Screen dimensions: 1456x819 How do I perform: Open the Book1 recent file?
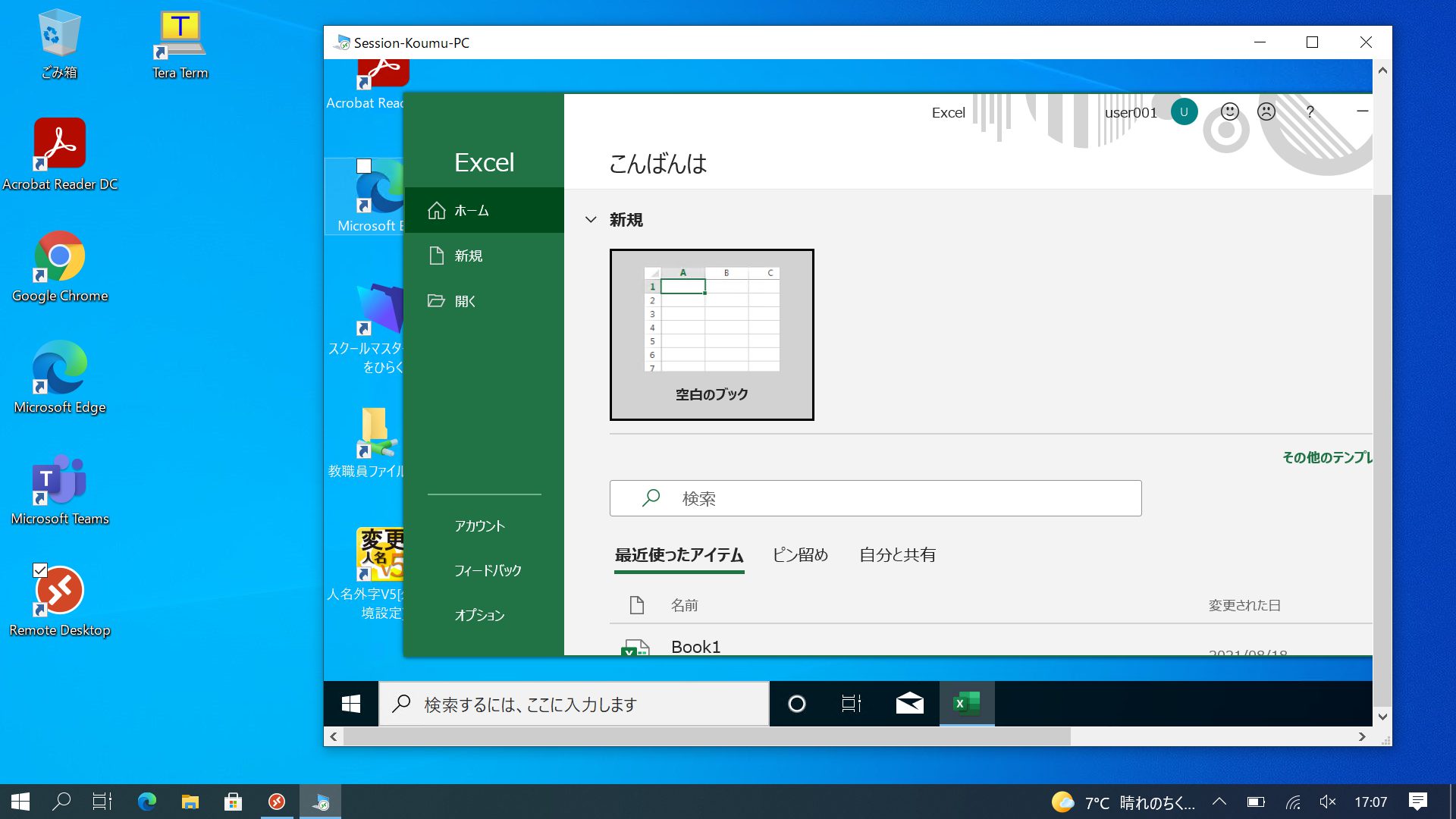coord(990,647)
